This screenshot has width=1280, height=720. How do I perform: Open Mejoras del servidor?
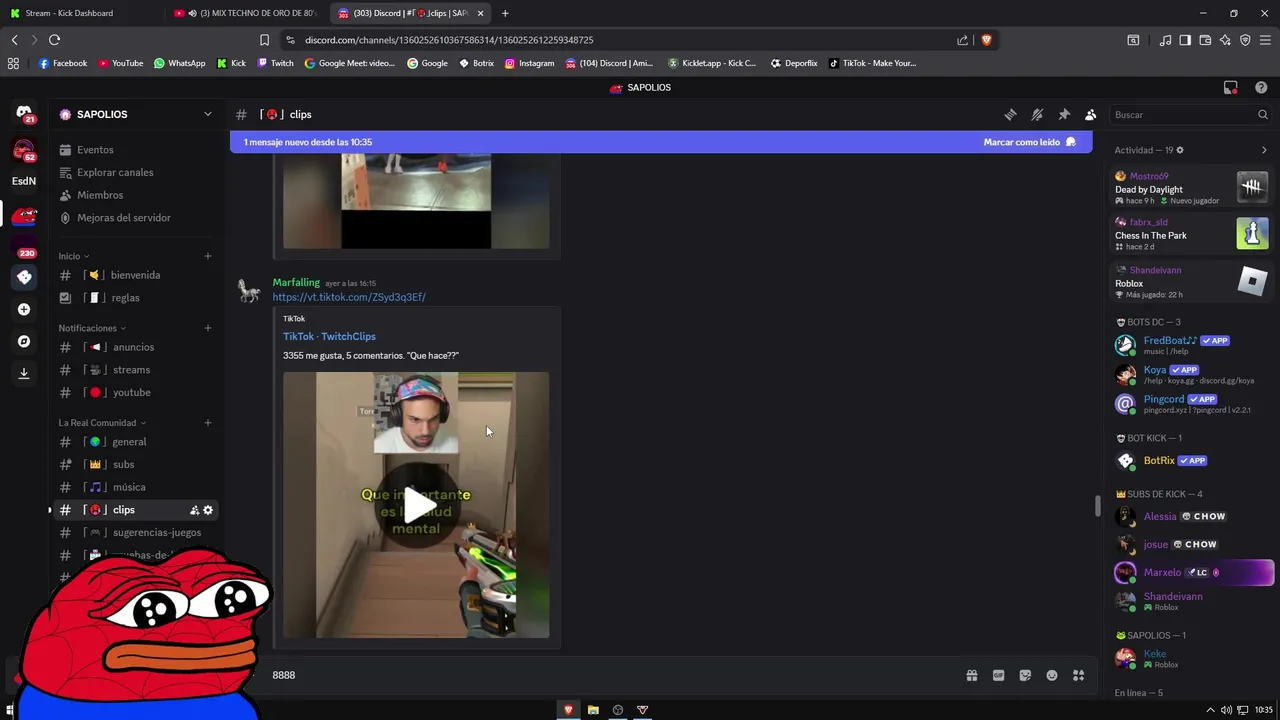[135, 218]
